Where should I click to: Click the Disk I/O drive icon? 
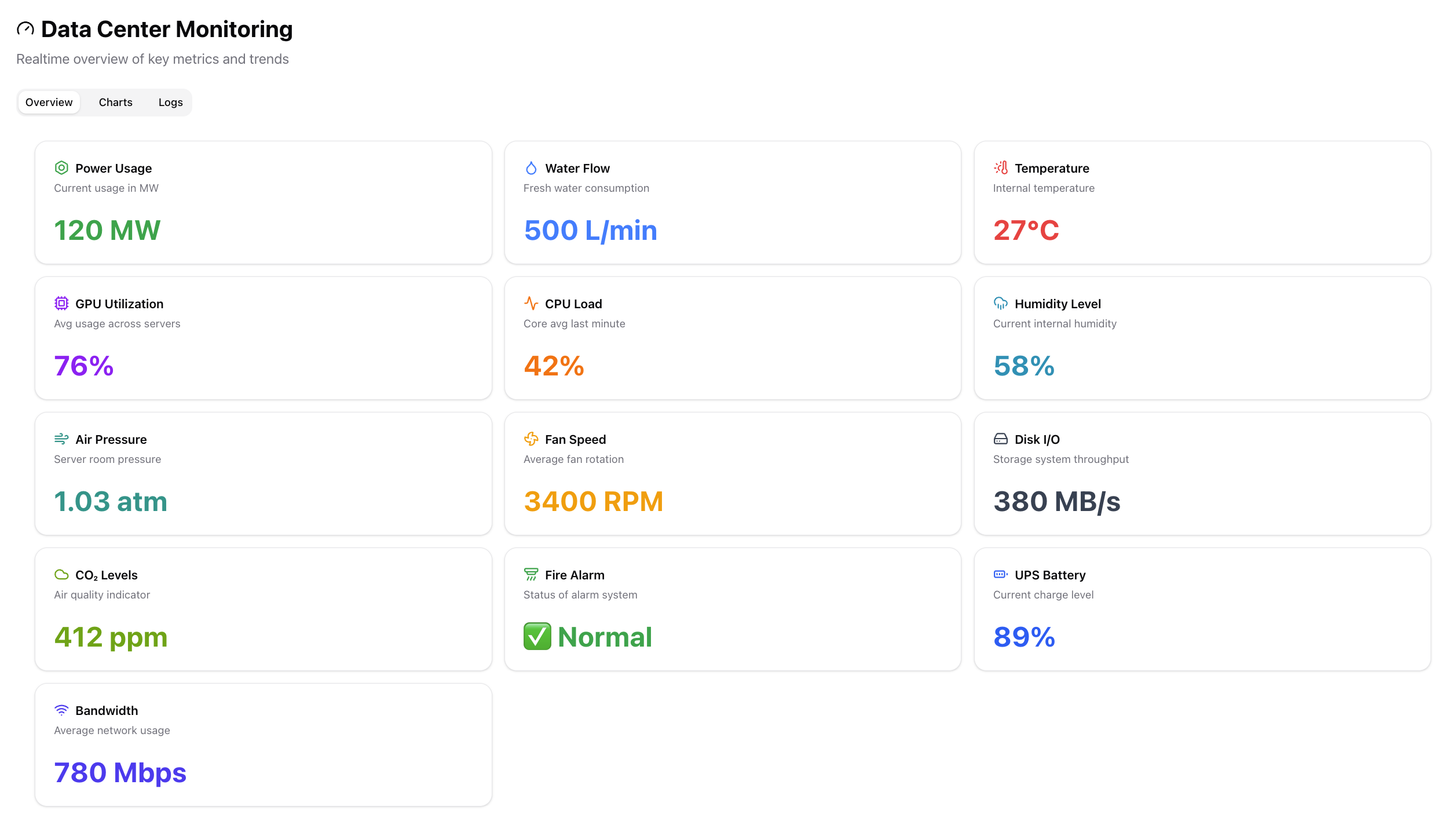pyautogui.click(x=1000, y=439)
